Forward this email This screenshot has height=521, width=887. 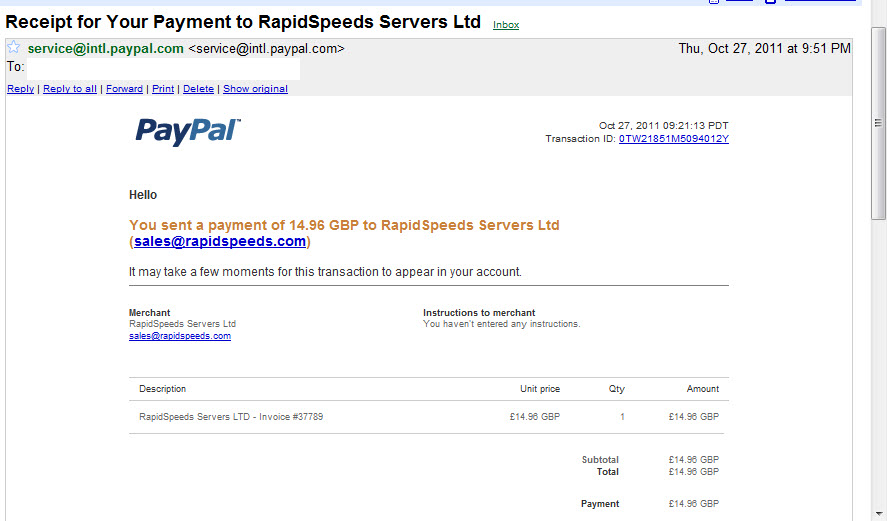click(x=124, y=89)
